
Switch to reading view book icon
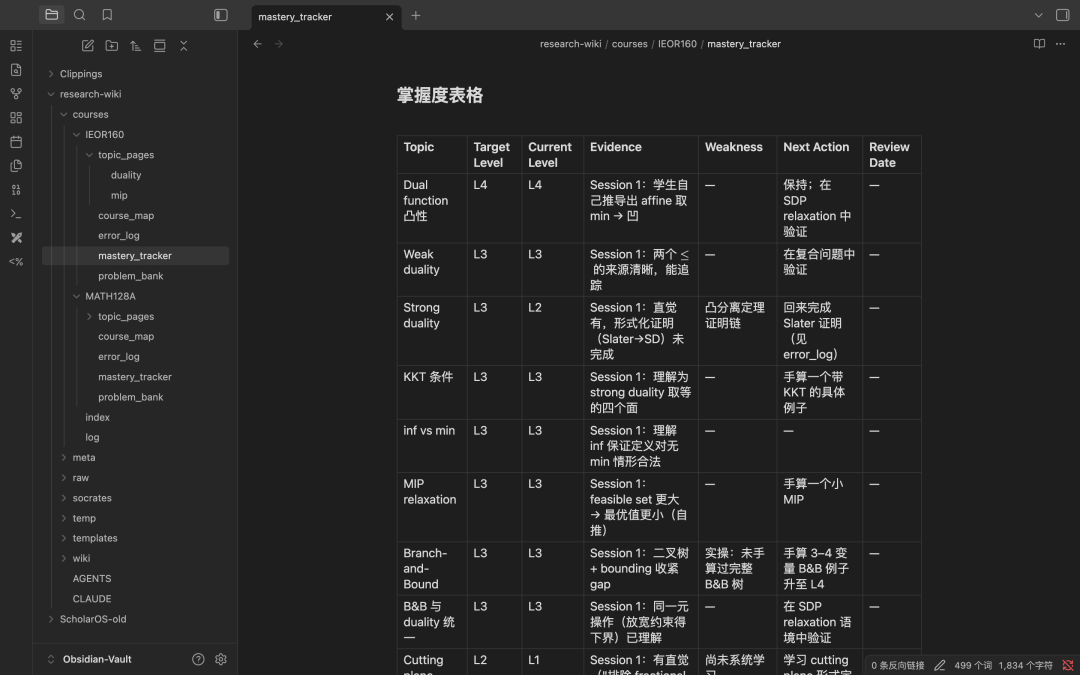tap(1039, 43)
